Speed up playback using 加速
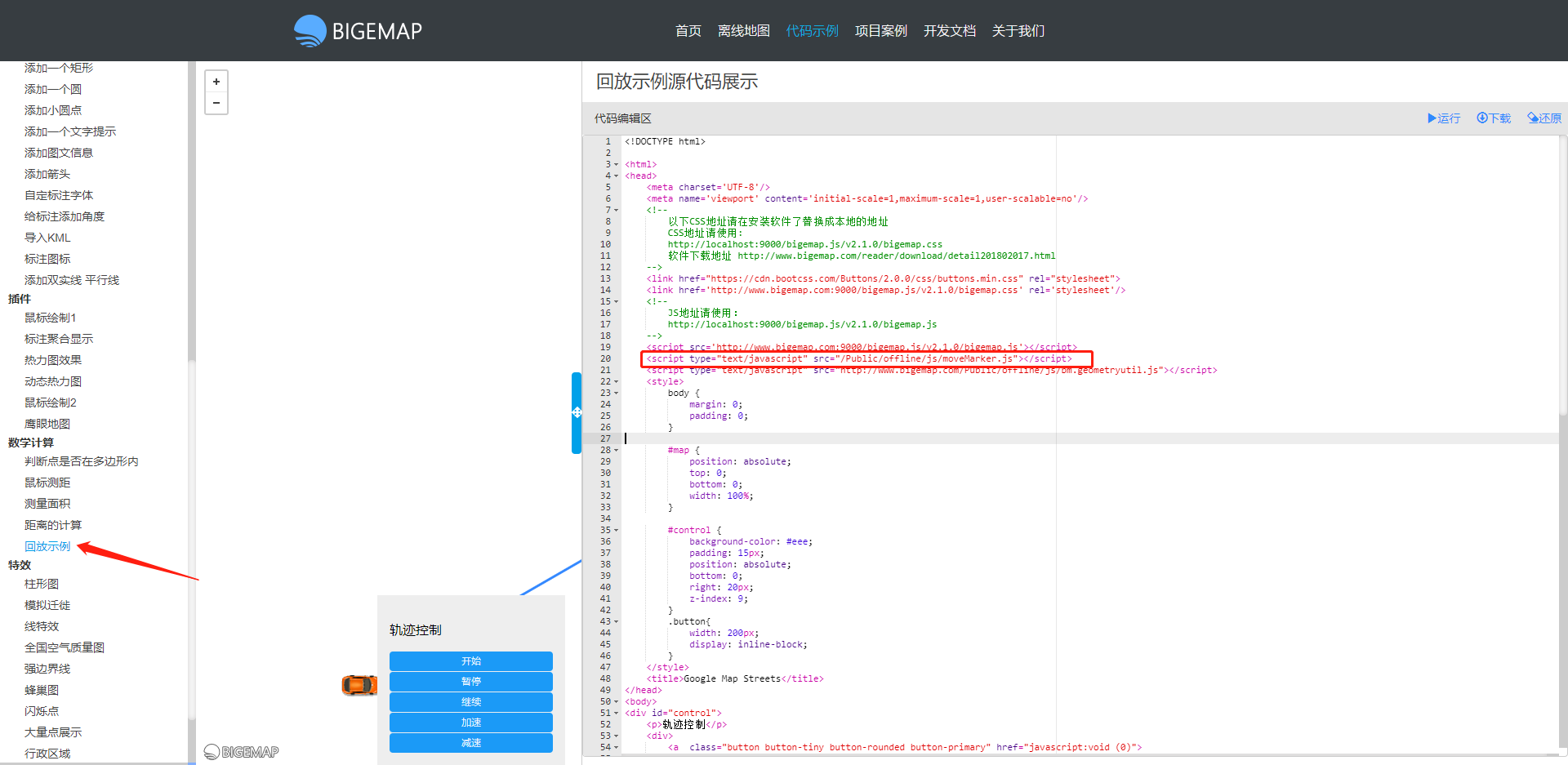The width and height of the screenshot is (1568, 765). 470,722
